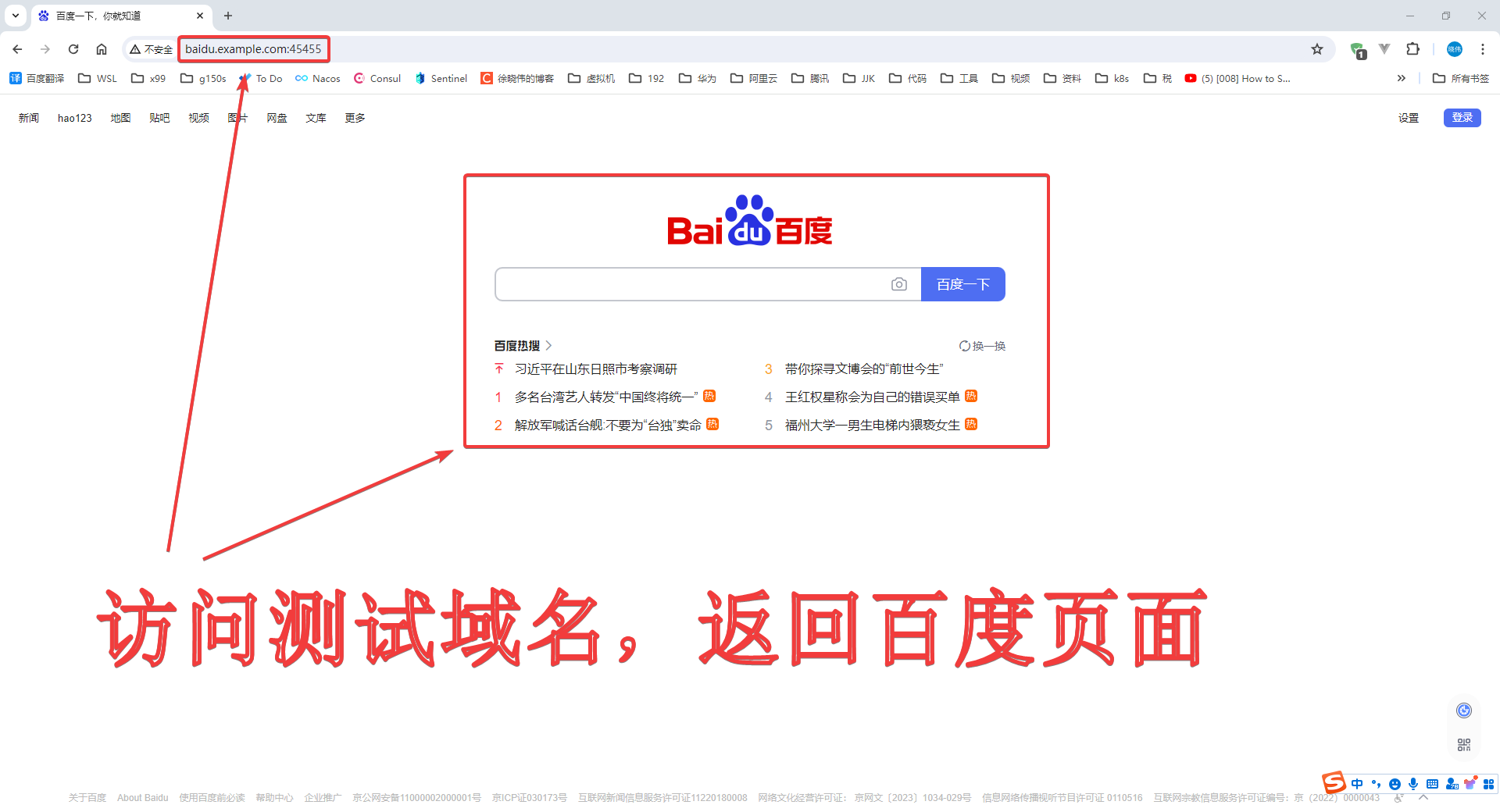The image size is (1500, 812).
Task: Open the 百度热搜 hot list
Action: (523, 345)
